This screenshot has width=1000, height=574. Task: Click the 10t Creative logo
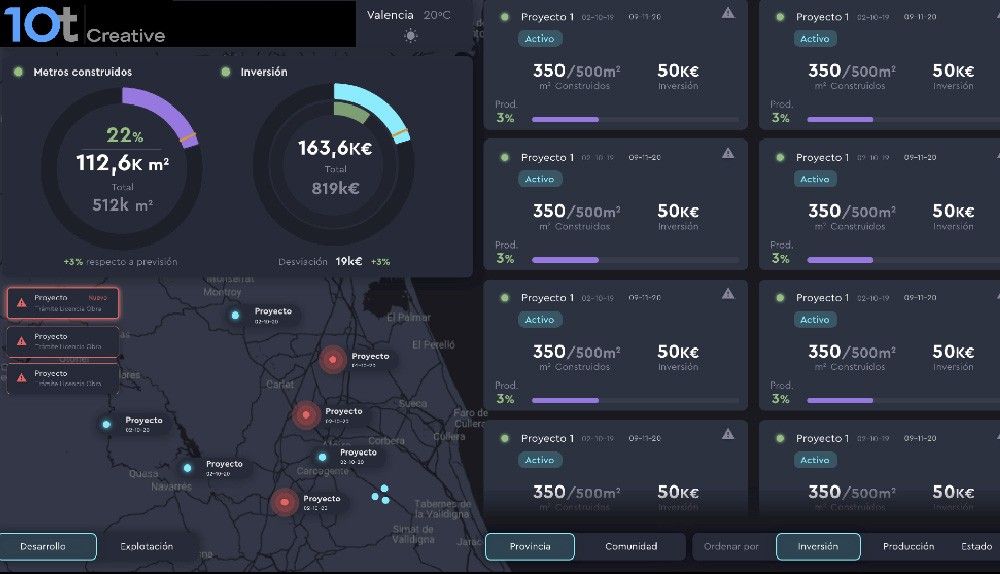pyautogui.click(x=85, y=24)
